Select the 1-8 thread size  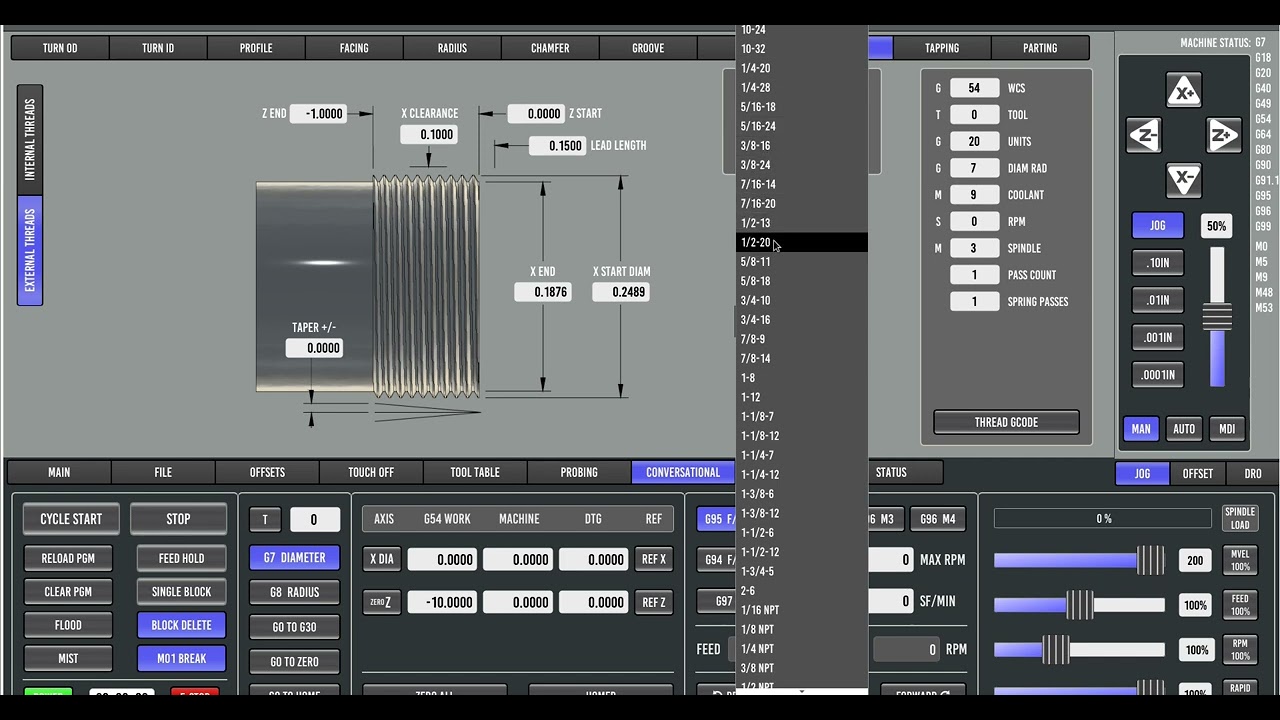tap(802, 378)
